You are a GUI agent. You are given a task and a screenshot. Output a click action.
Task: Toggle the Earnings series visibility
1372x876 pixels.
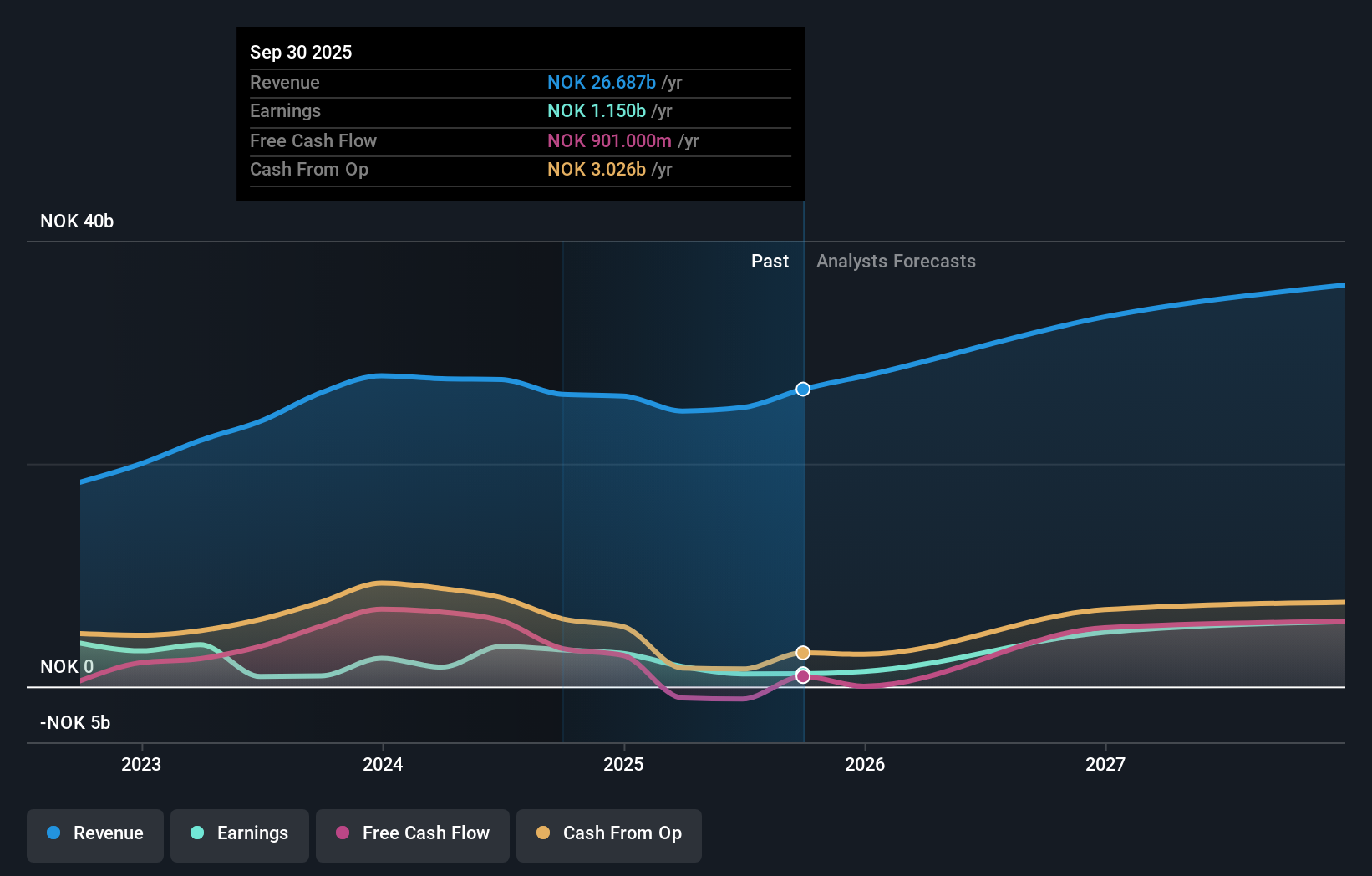coord(239,834)
